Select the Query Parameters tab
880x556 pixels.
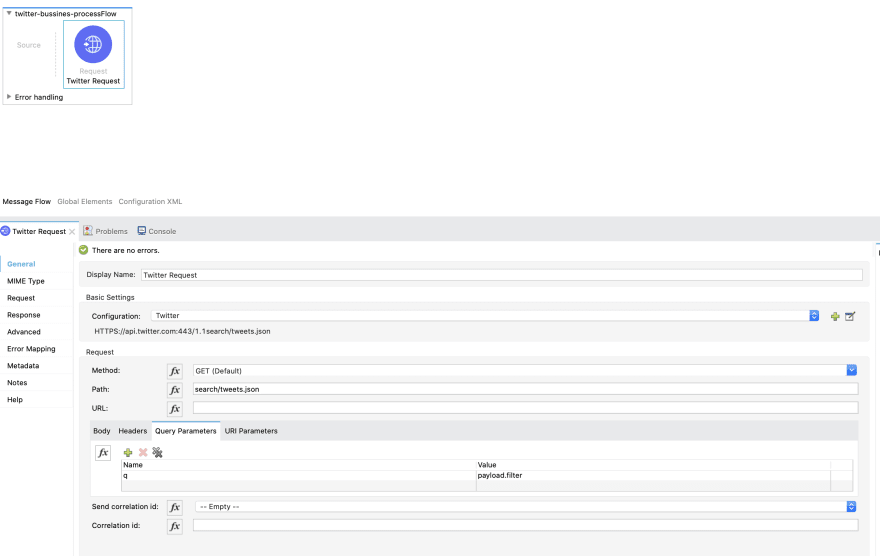click(x=186, y=431)
